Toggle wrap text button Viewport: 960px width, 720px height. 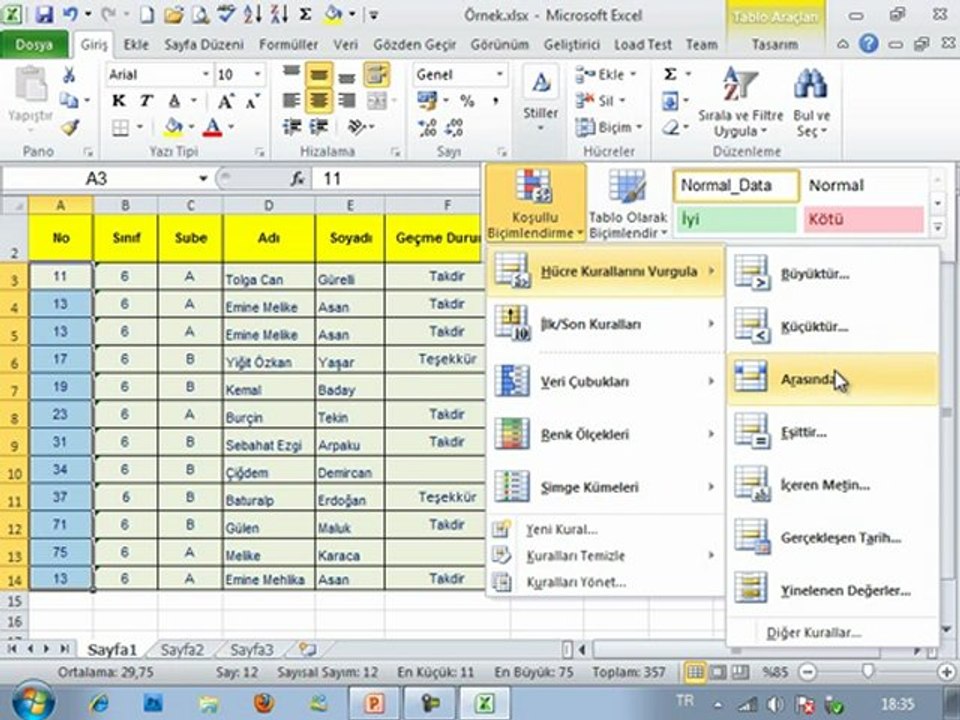click(377, 75)
